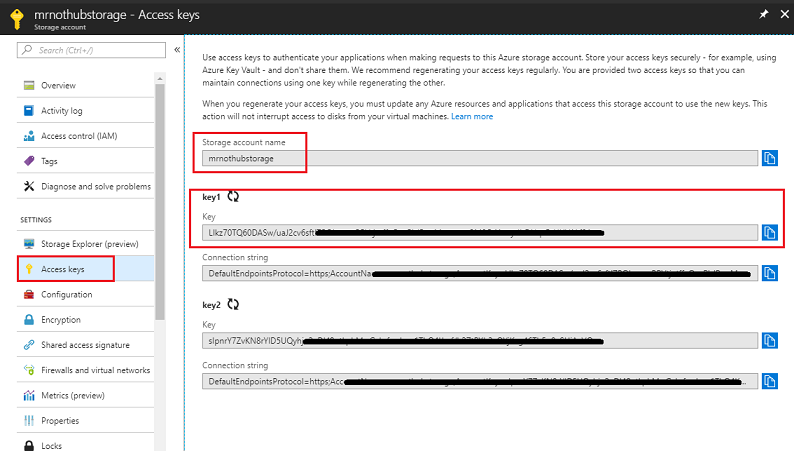
Task: Regenerate key2 with refresh icon
Action: 234,305
